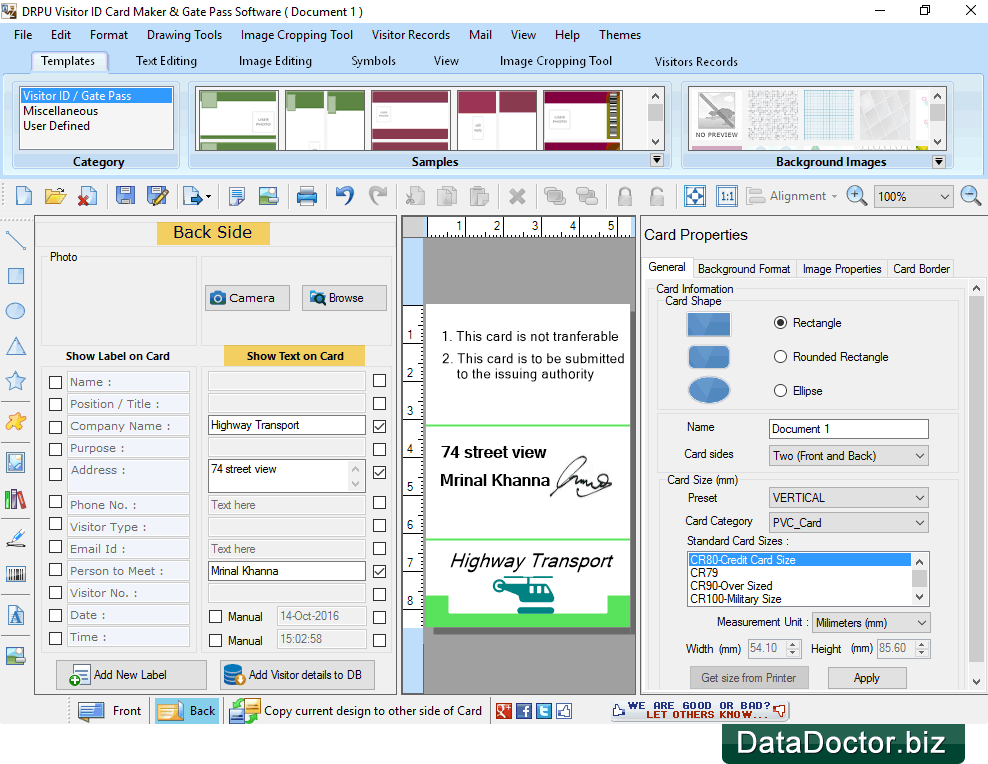Image resolution: width=988 pixels, height=764 pixels.
Task: Enable Manual checkbox beside 15:02:58
Action: click(215, 641)
